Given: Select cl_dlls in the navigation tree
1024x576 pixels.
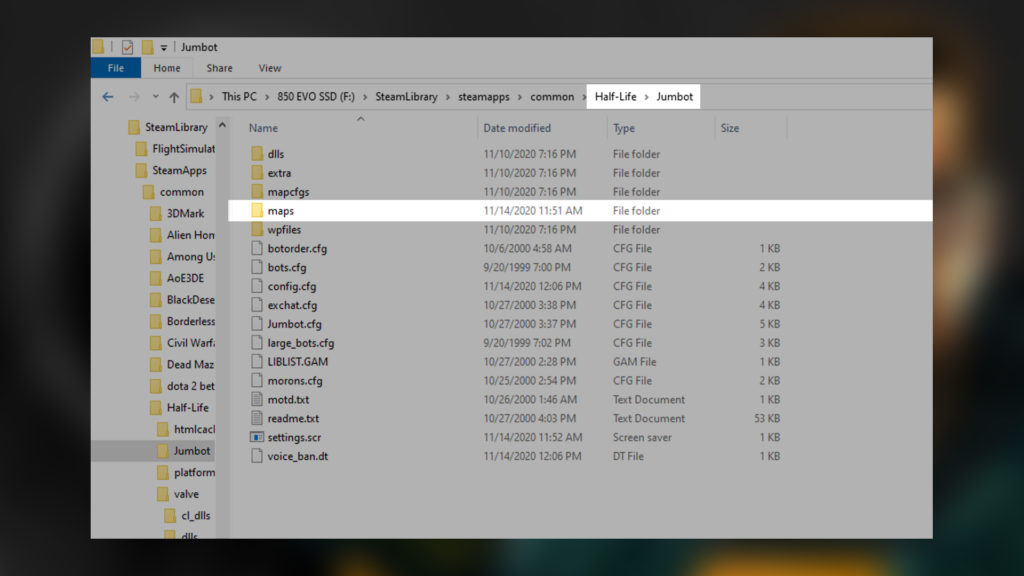Looking at the screenshot, I should pyautogui.click(x=196, y=515).
